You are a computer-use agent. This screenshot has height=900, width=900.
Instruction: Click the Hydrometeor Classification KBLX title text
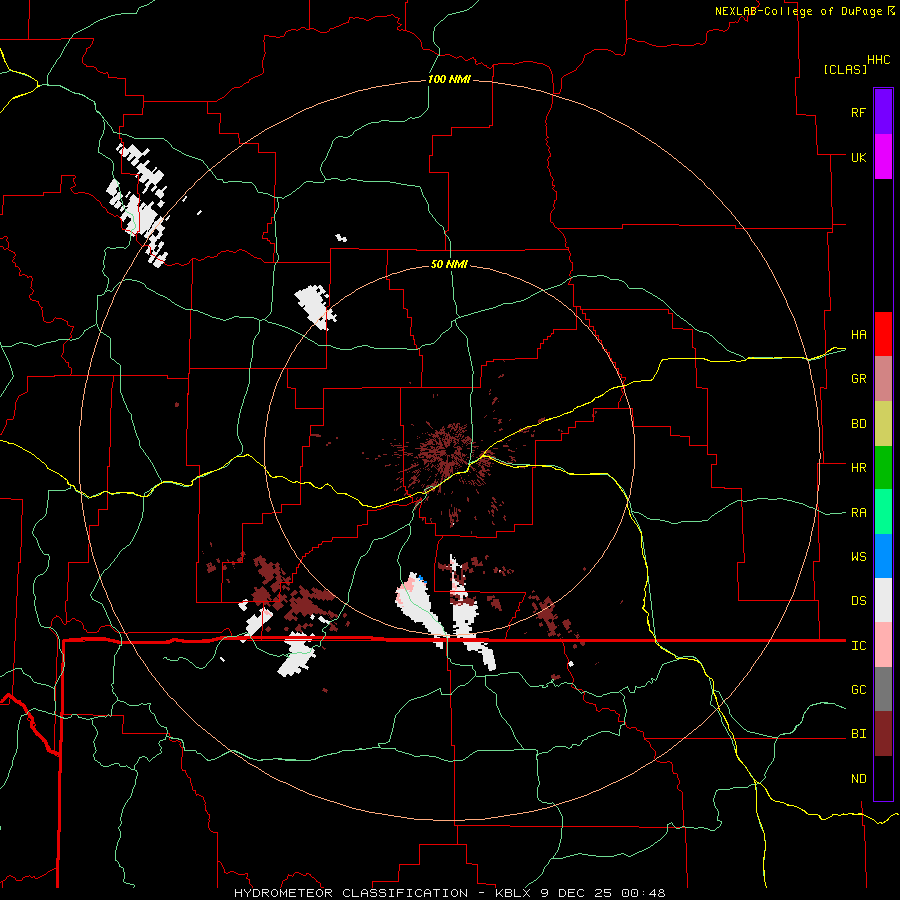pyautogui.click(x=449, y=893)
